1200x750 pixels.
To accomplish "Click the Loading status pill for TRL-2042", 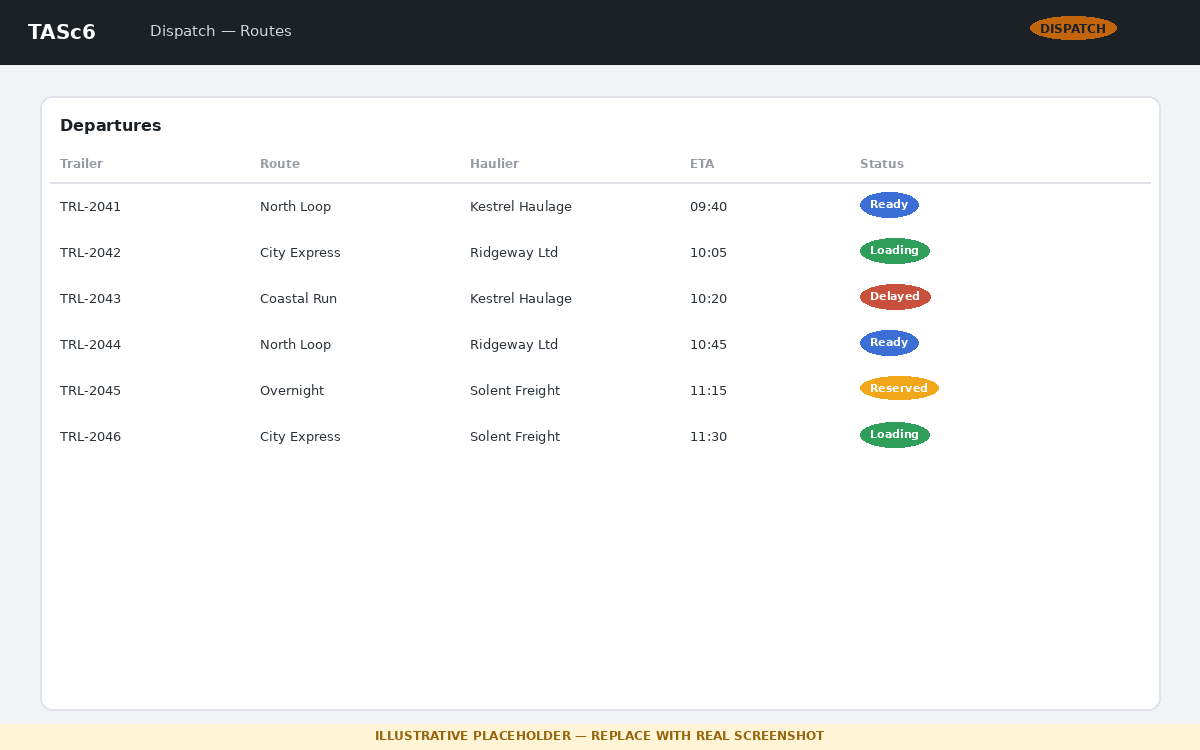I will [895, 251].
